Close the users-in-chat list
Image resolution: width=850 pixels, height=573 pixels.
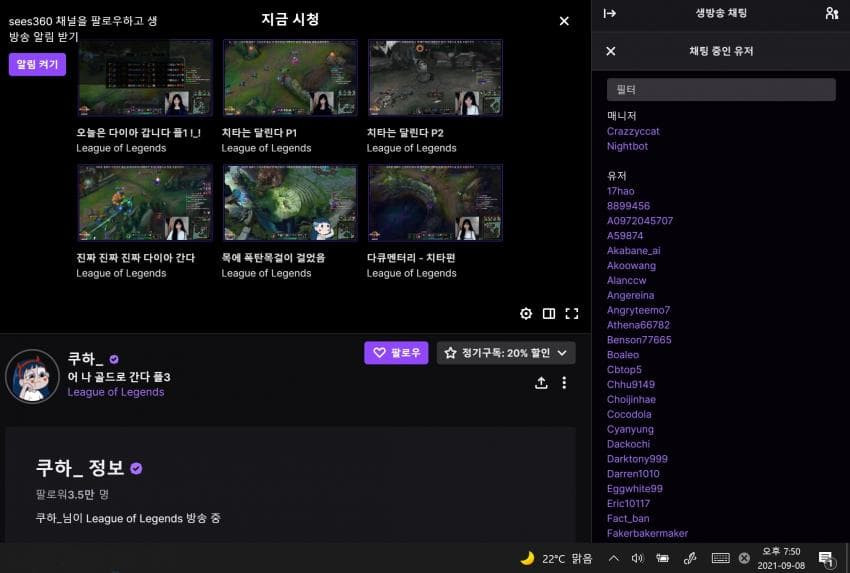point(610,51)
